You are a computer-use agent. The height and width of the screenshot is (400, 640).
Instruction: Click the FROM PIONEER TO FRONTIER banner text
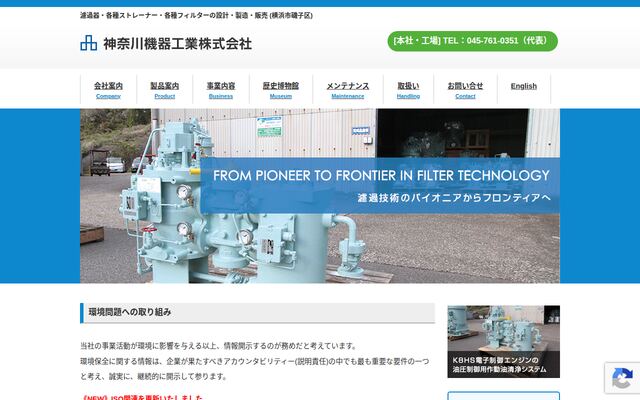(381, 176)
